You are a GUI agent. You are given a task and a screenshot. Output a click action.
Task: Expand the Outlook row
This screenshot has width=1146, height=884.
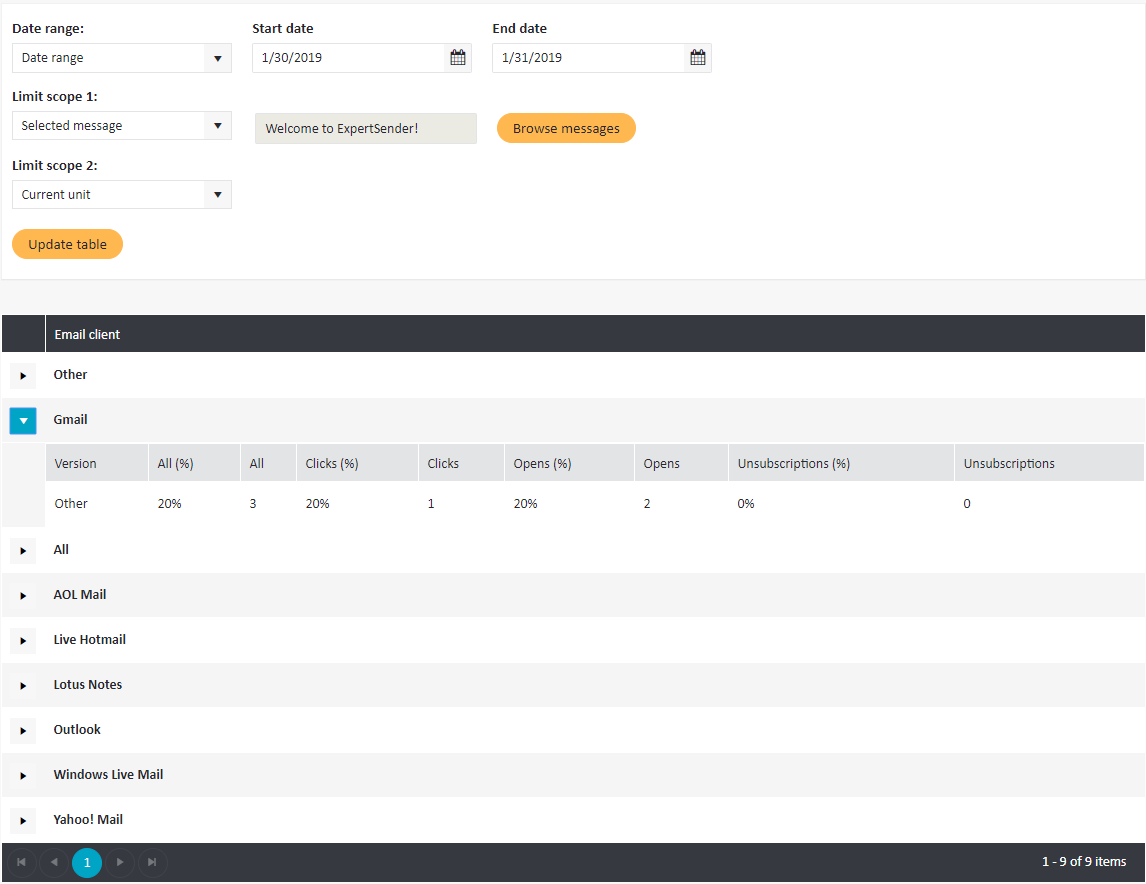(x=23, y=731)
